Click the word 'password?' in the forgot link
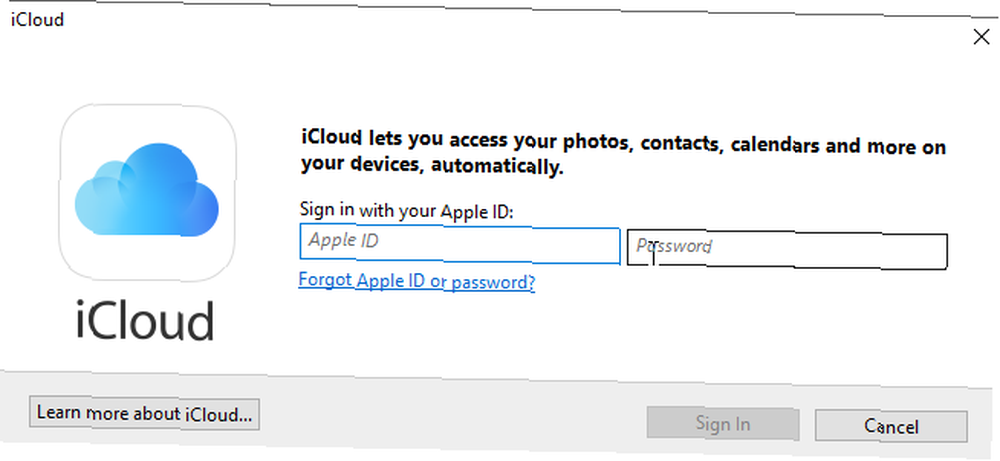This screenshot has width=1000, height=461. point(493,282)
